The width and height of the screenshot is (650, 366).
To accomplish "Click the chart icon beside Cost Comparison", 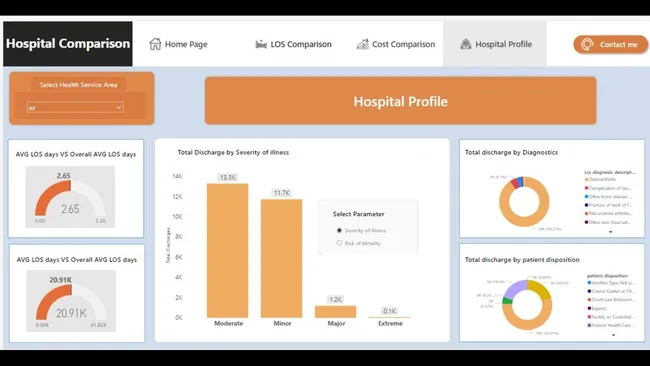I will pos(363,44).
